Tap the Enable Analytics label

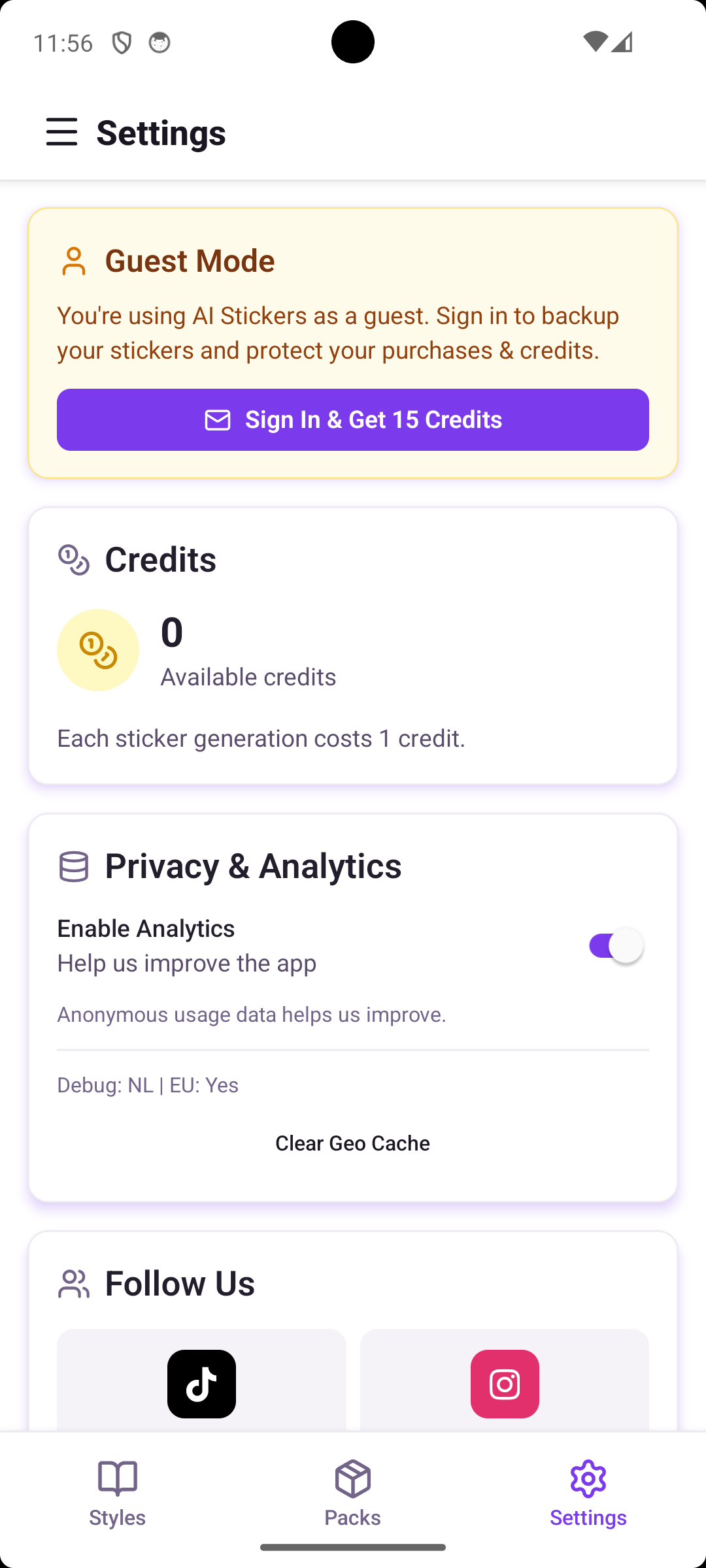pos(146,928)
